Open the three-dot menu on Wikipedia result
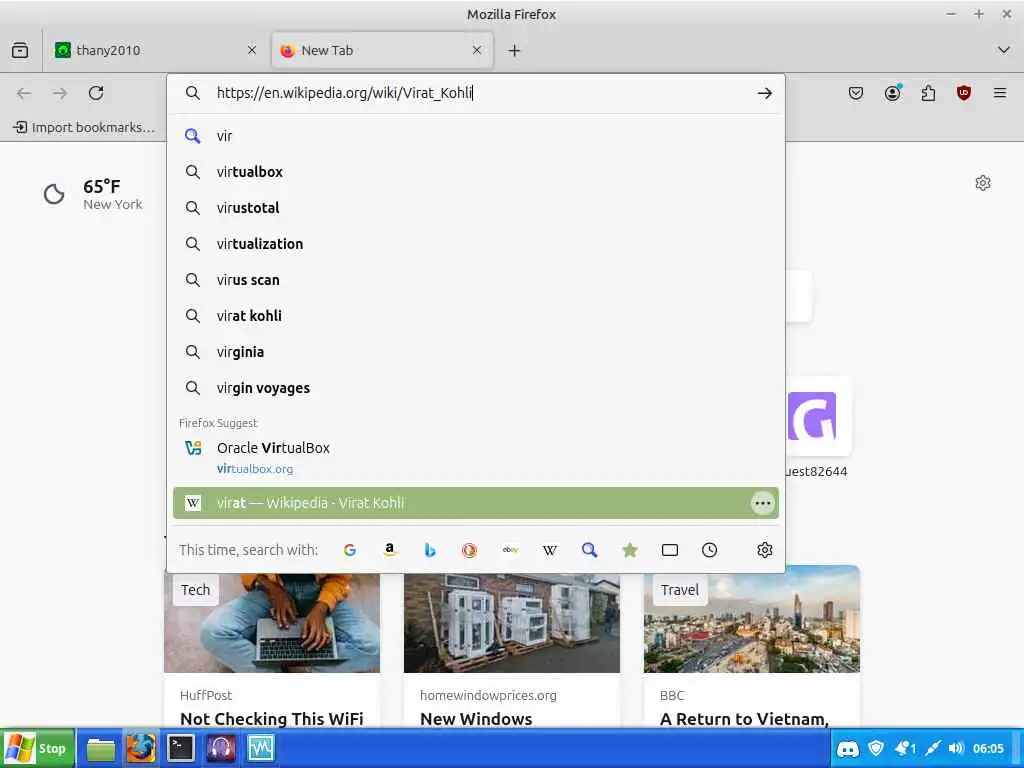Screen dimensions: 1024x768 pos(762,504)
